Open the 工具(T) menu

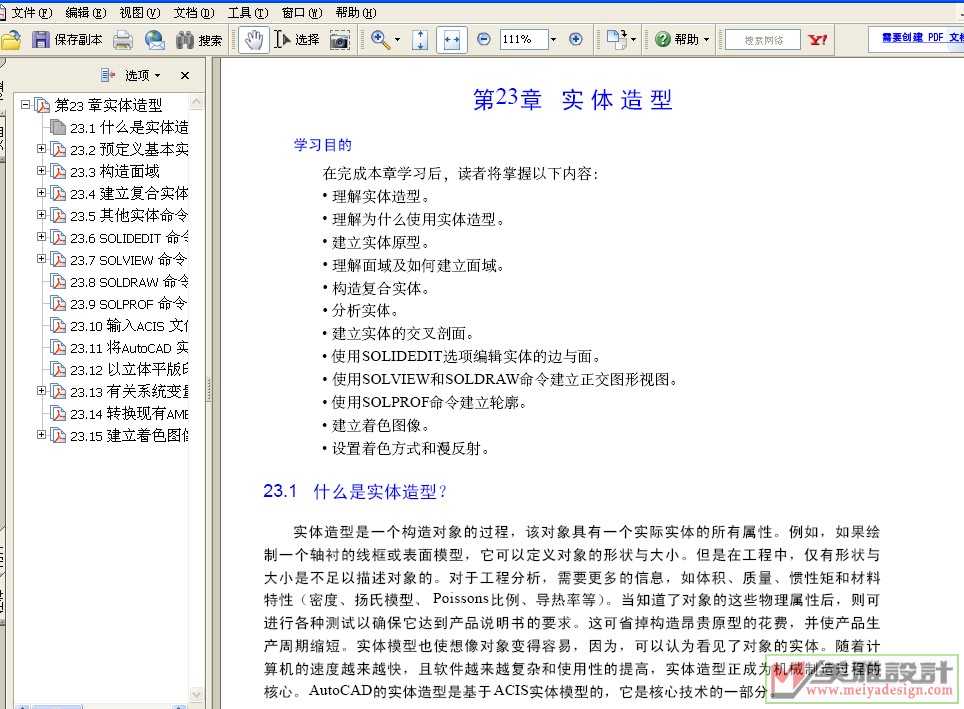tap(247, 13)
